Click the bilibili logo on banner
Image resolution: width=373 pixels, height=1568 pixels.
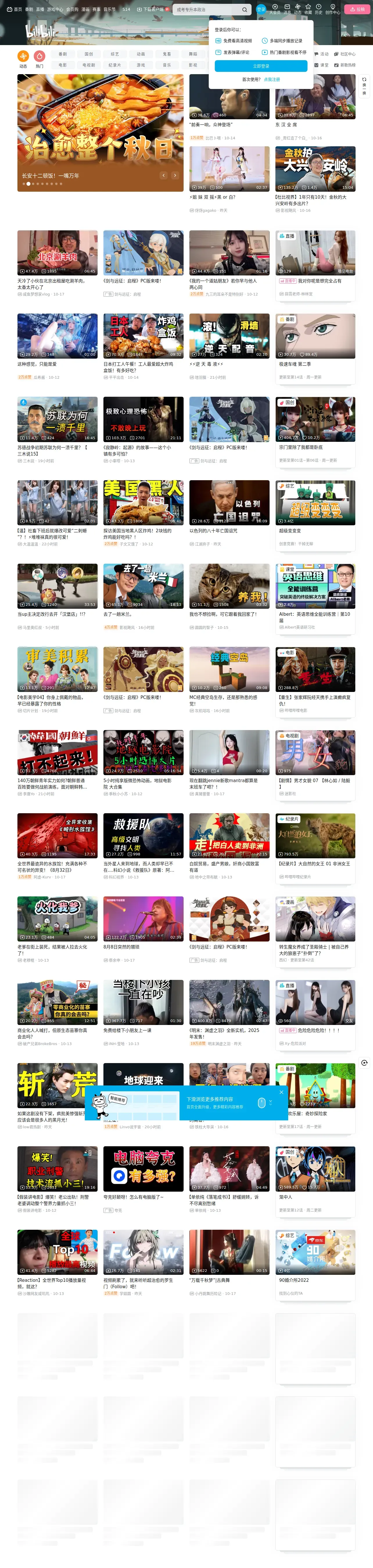click(40, 31)
